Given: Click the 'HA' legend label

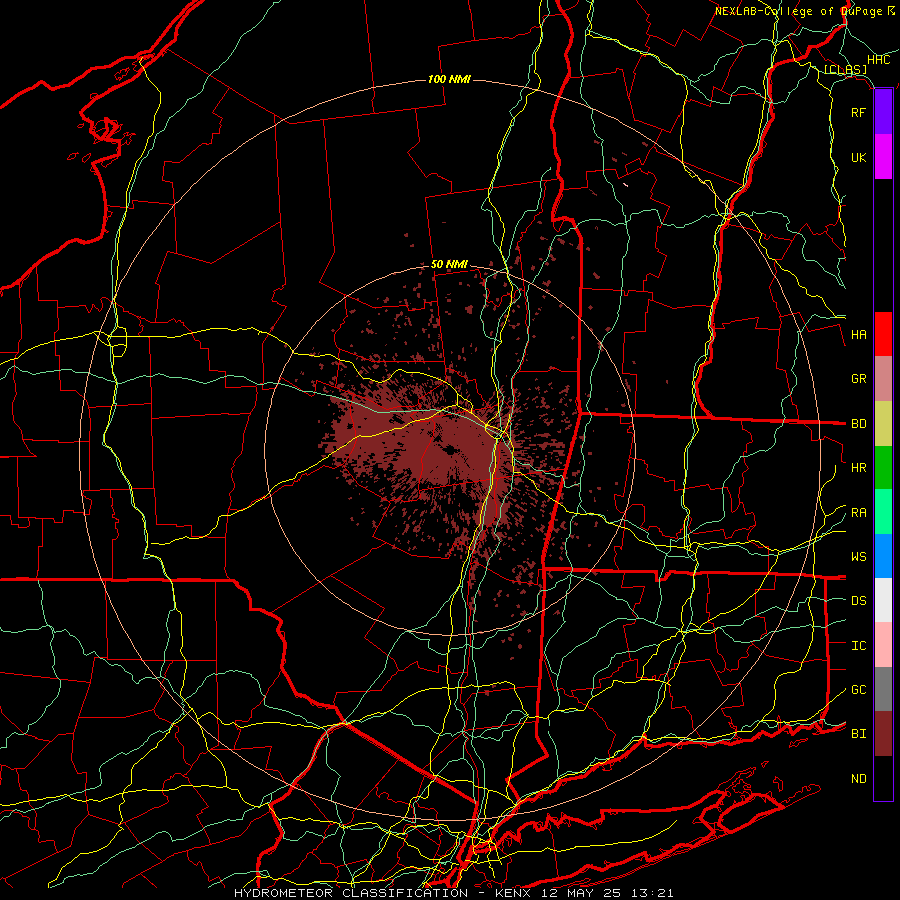Looking at the screenshot, I should pyautogui.click(x=858, y=335).
